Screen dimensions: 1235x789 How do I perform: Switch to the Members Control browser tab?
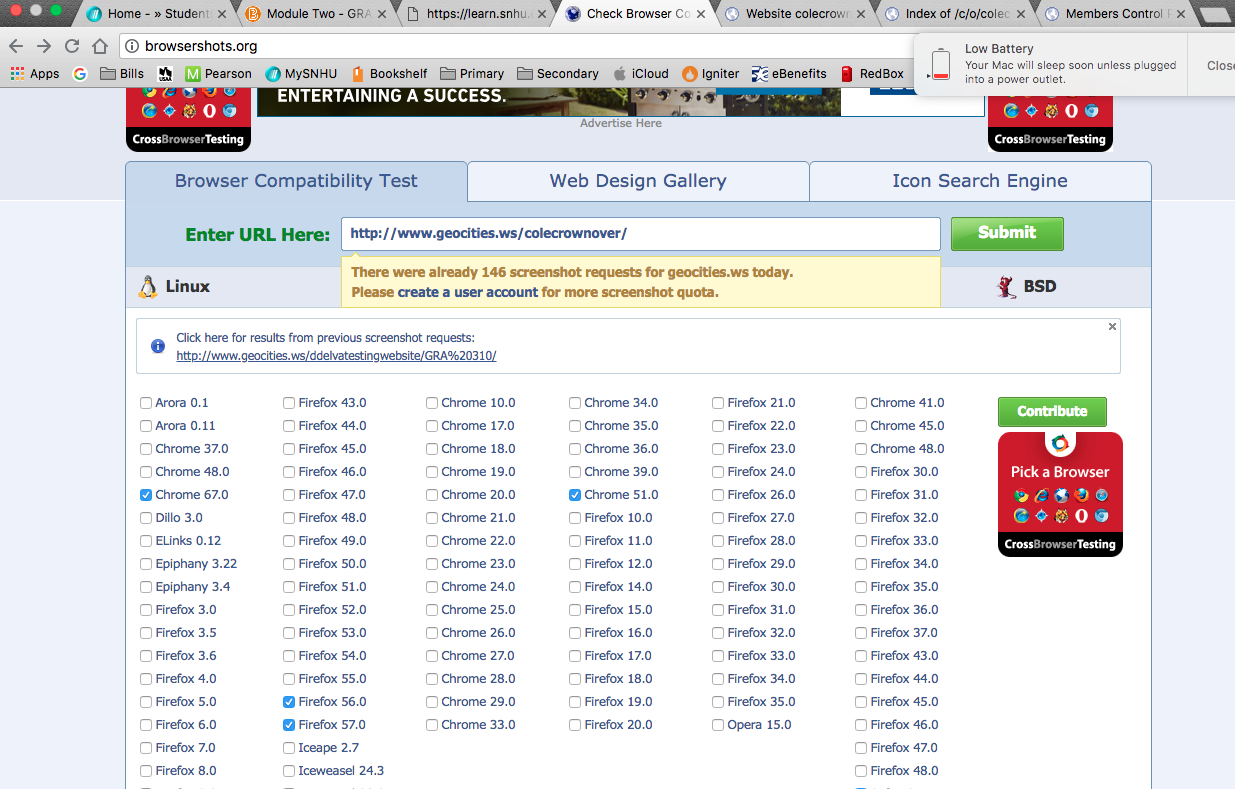tap(1115, 14)
